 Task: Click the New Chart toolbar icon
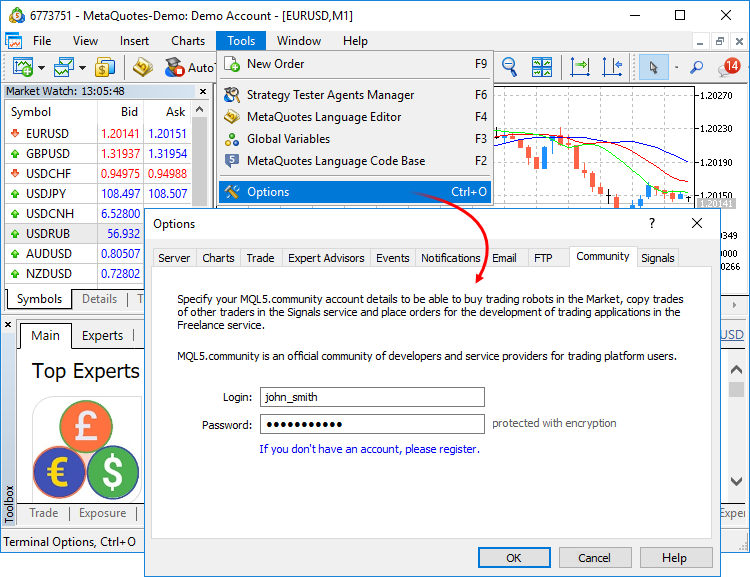(22, 67)
